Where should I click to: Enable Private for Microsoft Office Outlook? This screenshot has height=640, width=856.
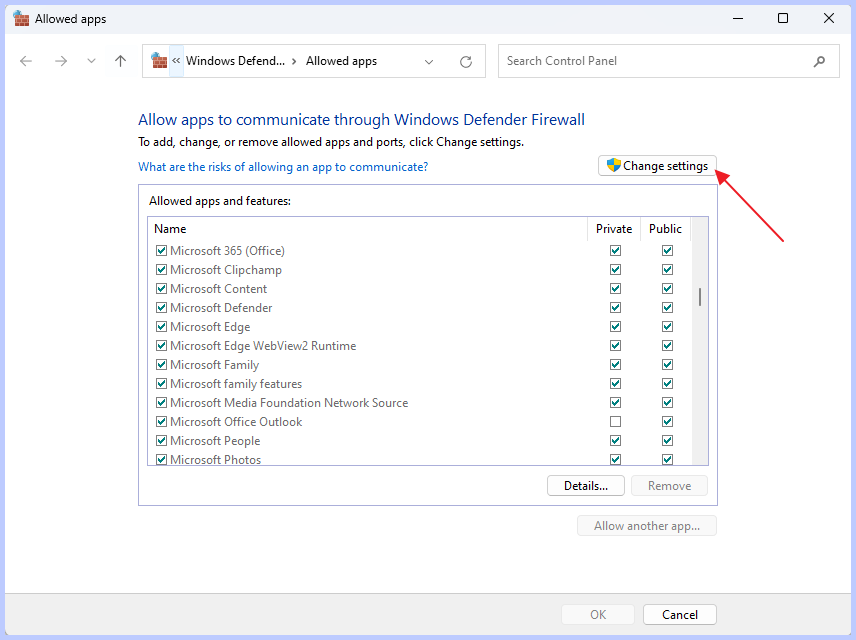point(615,422)
